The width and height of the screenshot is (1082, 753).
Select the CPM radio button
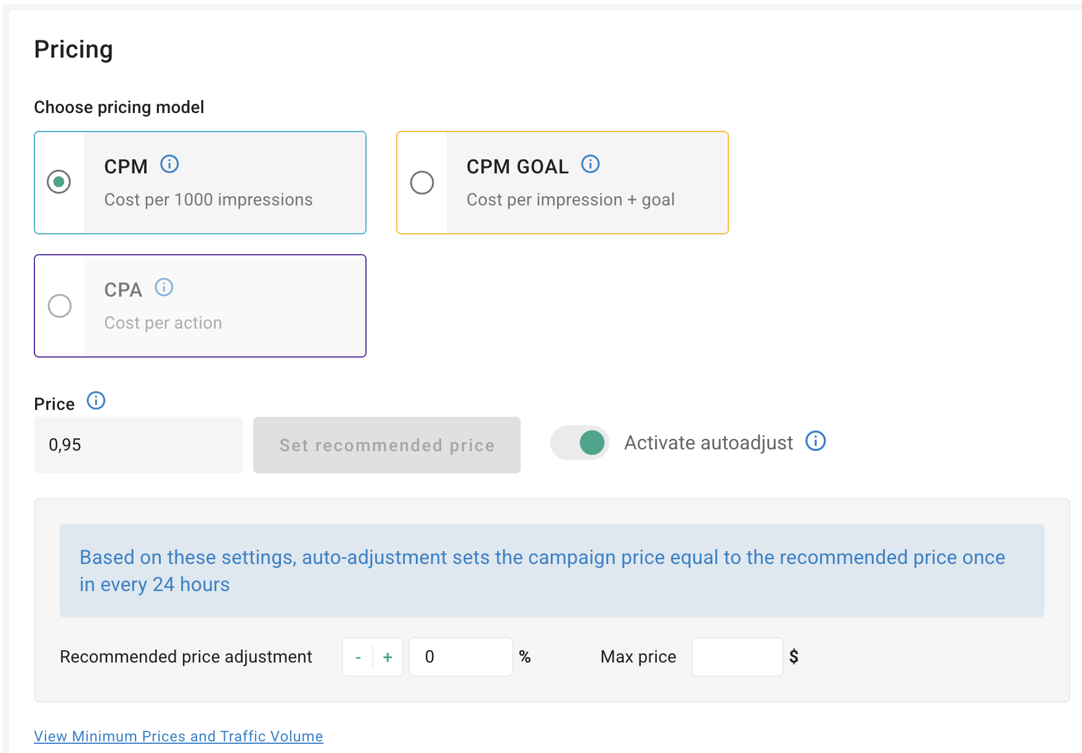pos(59,182)
